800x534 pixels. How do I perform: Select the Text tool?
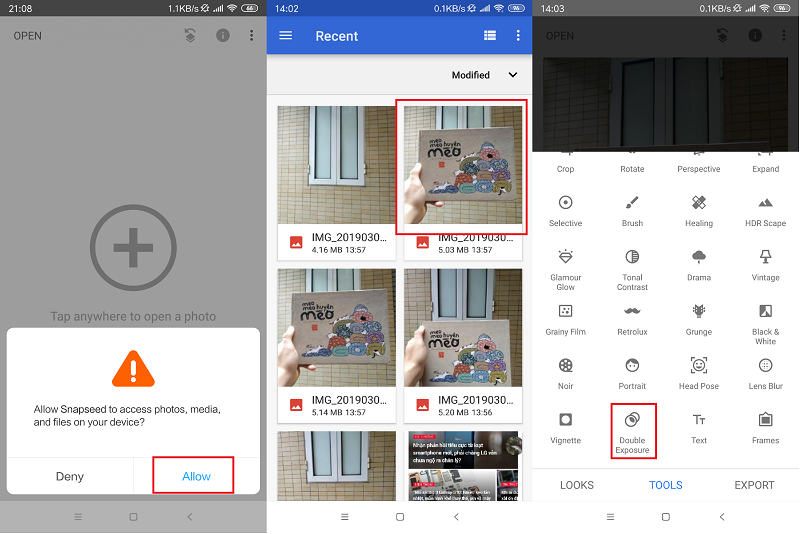pyautogui.click(x=698, y=428)
